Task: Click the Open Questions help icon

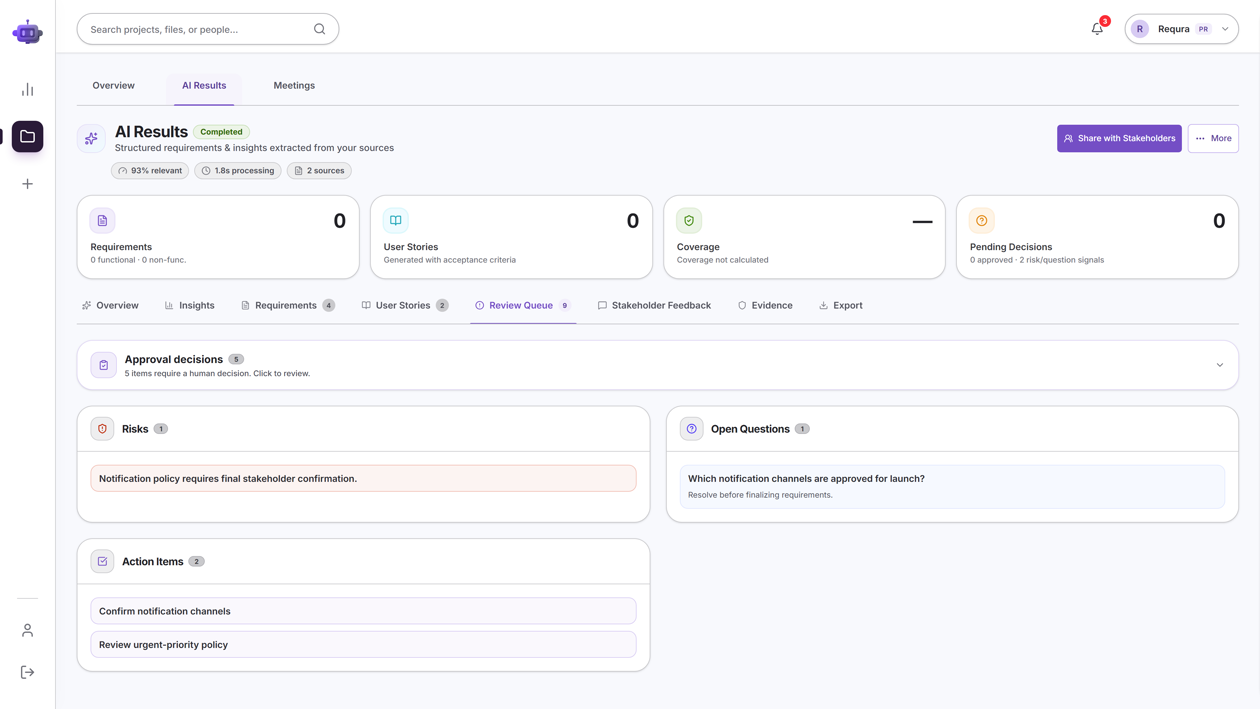Action: click(692, 429)
